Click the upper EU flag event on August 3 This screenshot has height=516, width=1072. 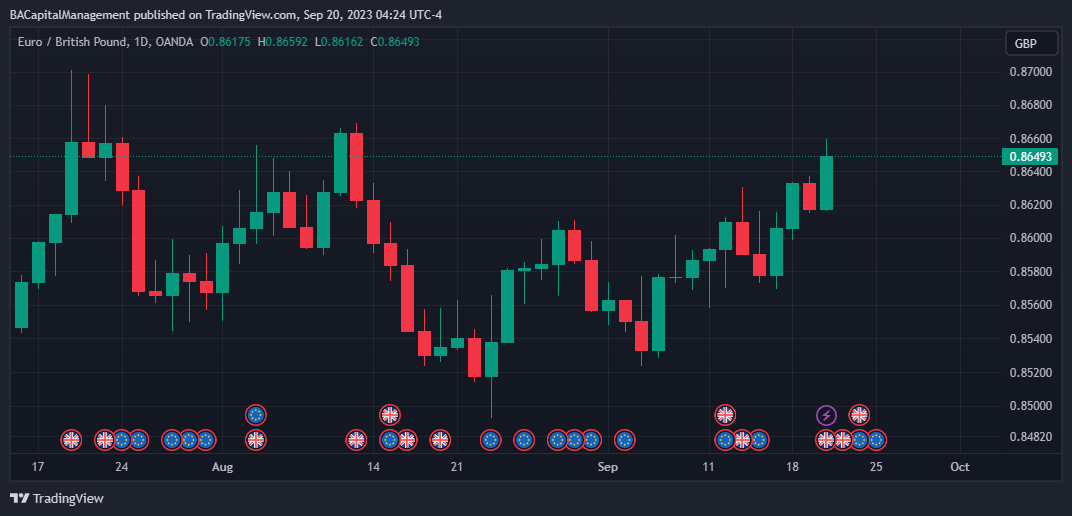(256, 414)
